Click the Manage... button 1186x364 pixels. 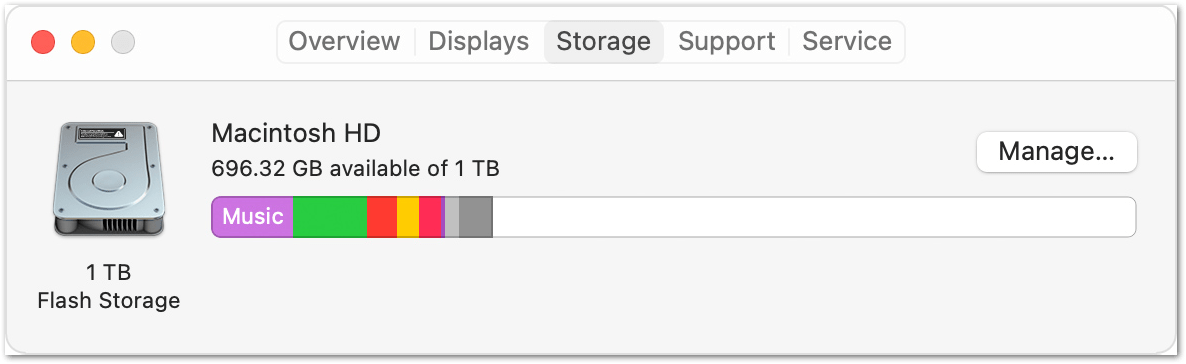coord(1057,152)
